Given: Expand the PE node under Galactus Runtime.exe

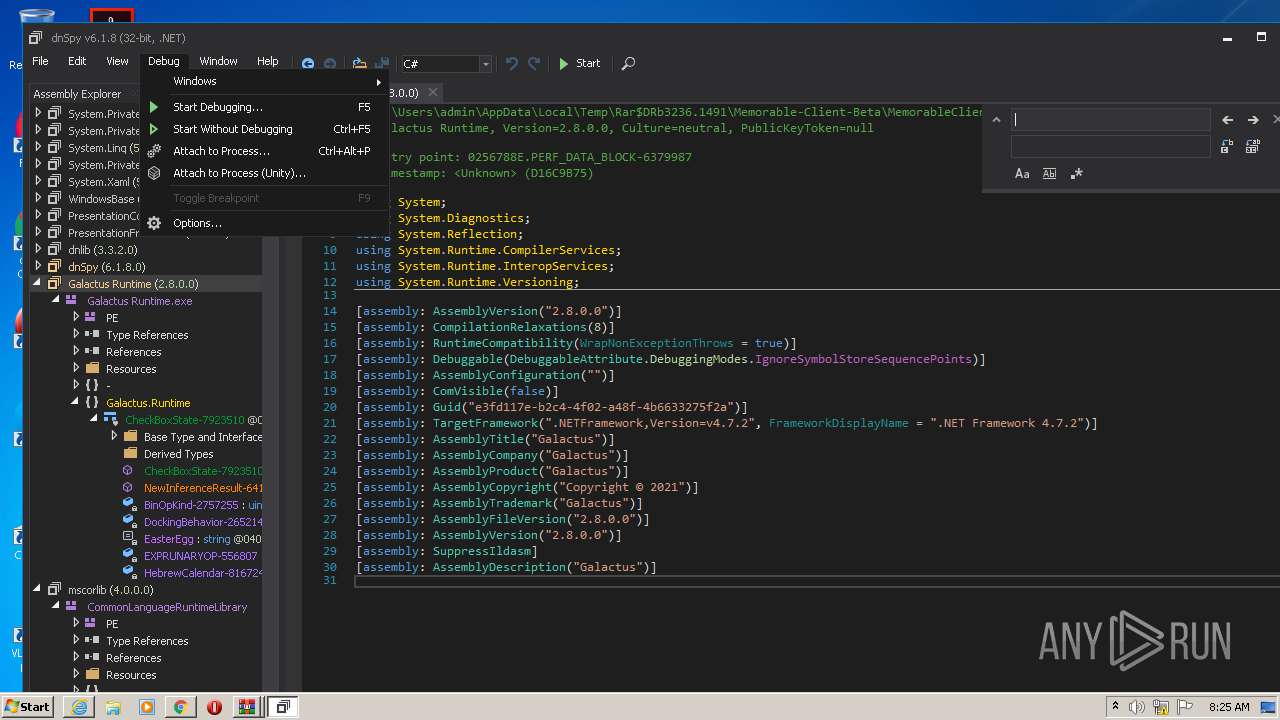Looking at the screenshot, I should [x=76, y=317].
